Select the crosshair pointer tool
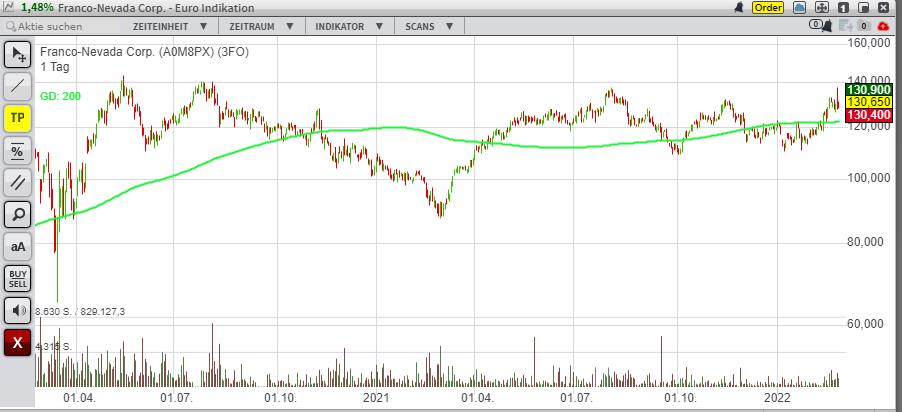 pyautogui.click(x=18, y=55)
